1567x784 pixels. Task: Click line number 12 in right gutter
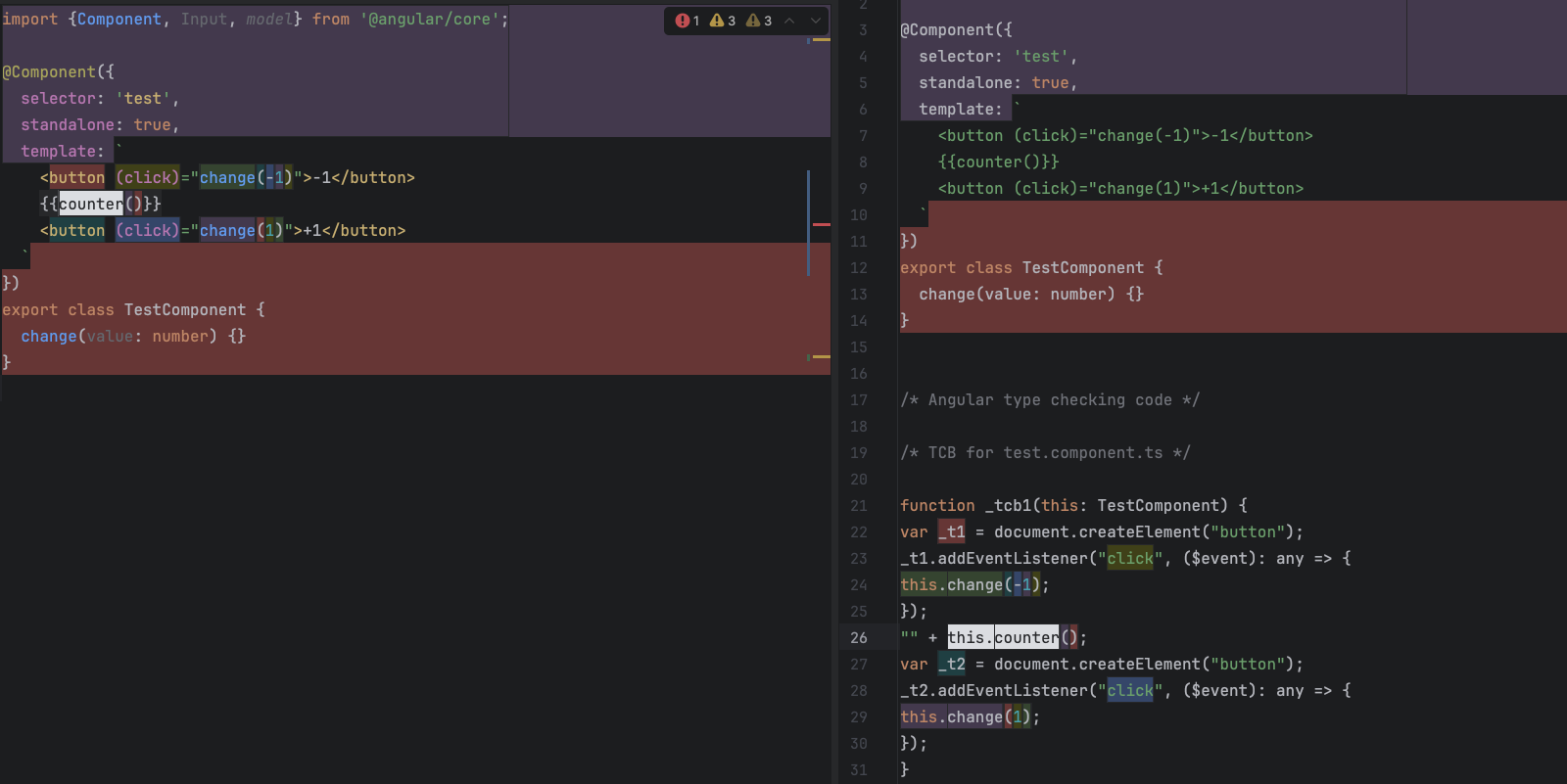pyautogui.click(x=859, y=267)
